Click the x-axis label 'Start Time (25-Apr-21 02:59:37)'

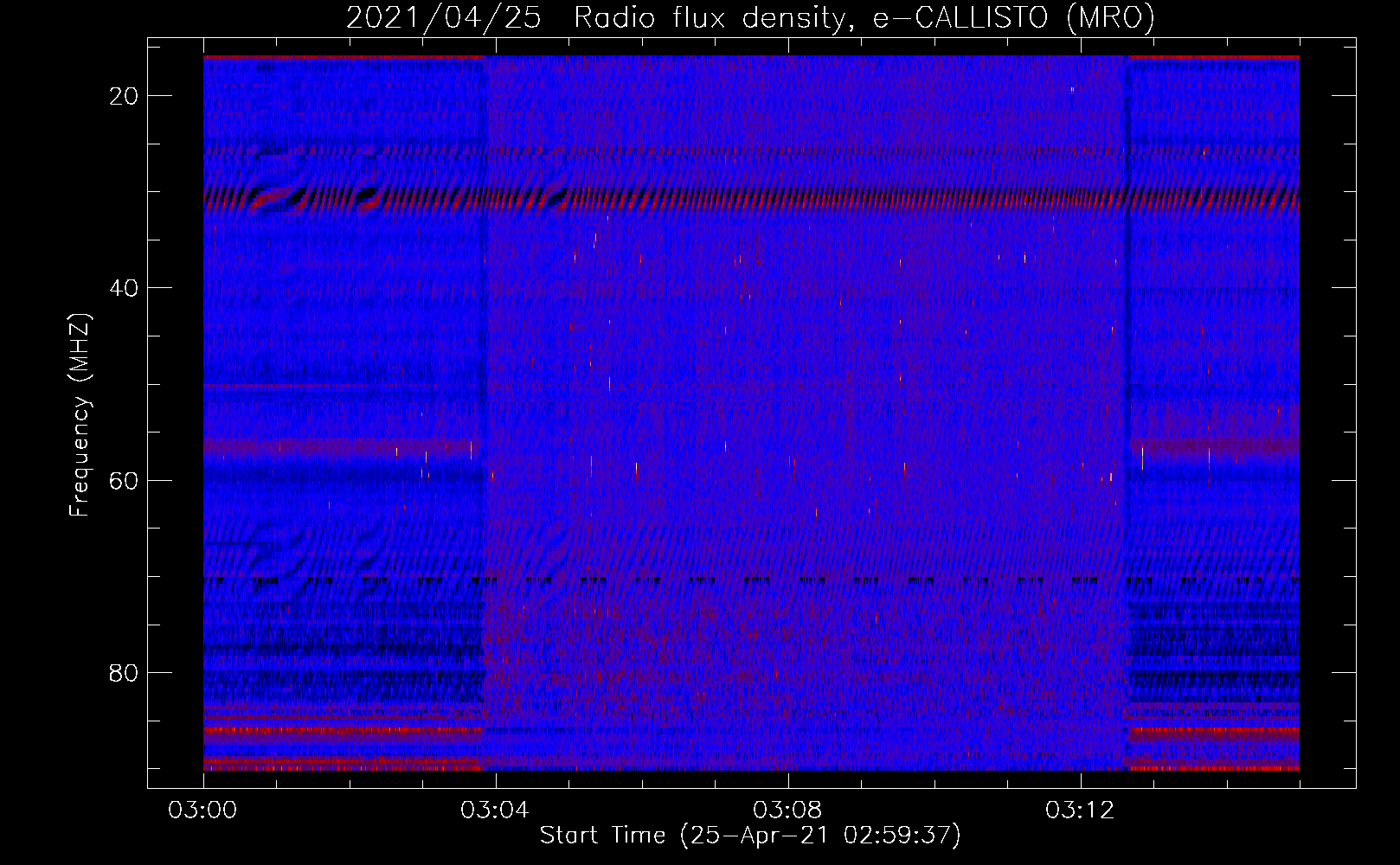tap(750, 836)
